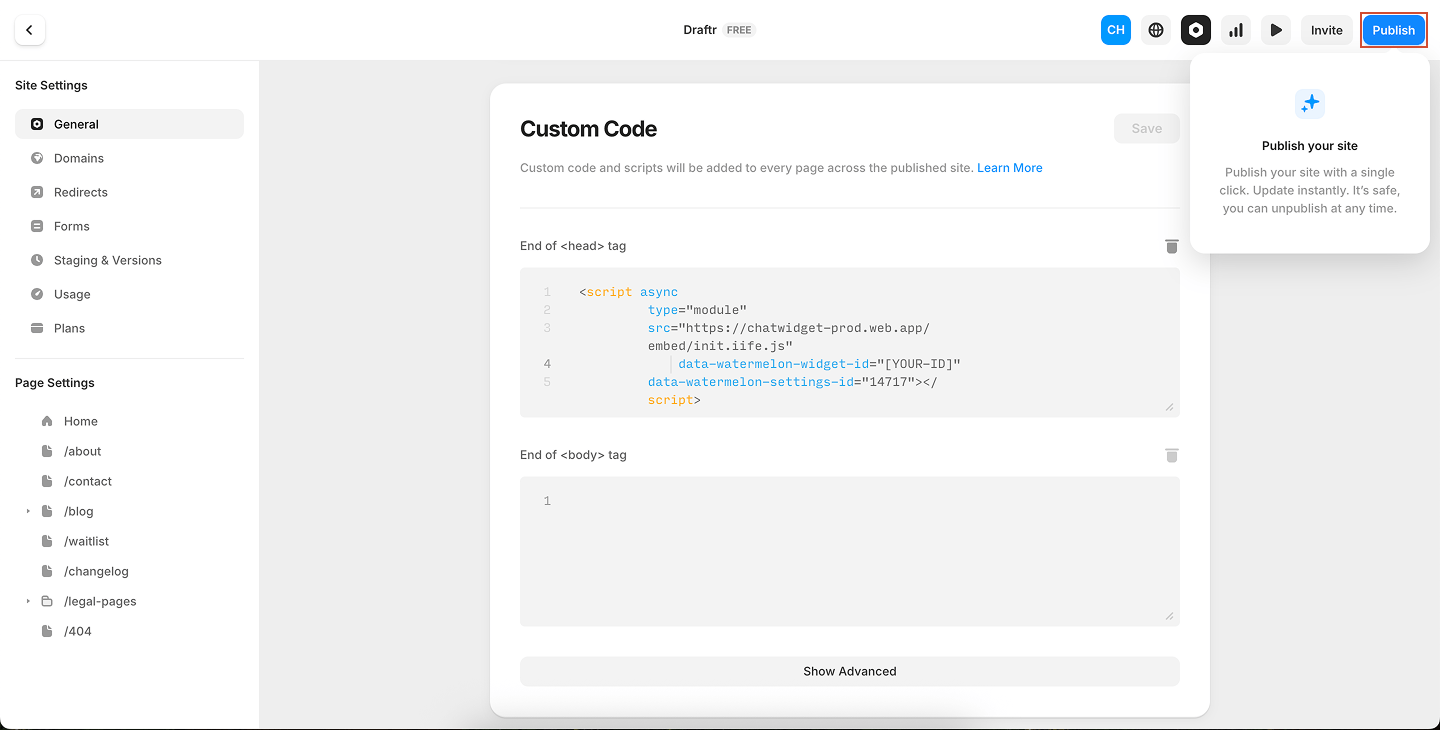
Task: Click the /404 page file icon
Action: 47,631
